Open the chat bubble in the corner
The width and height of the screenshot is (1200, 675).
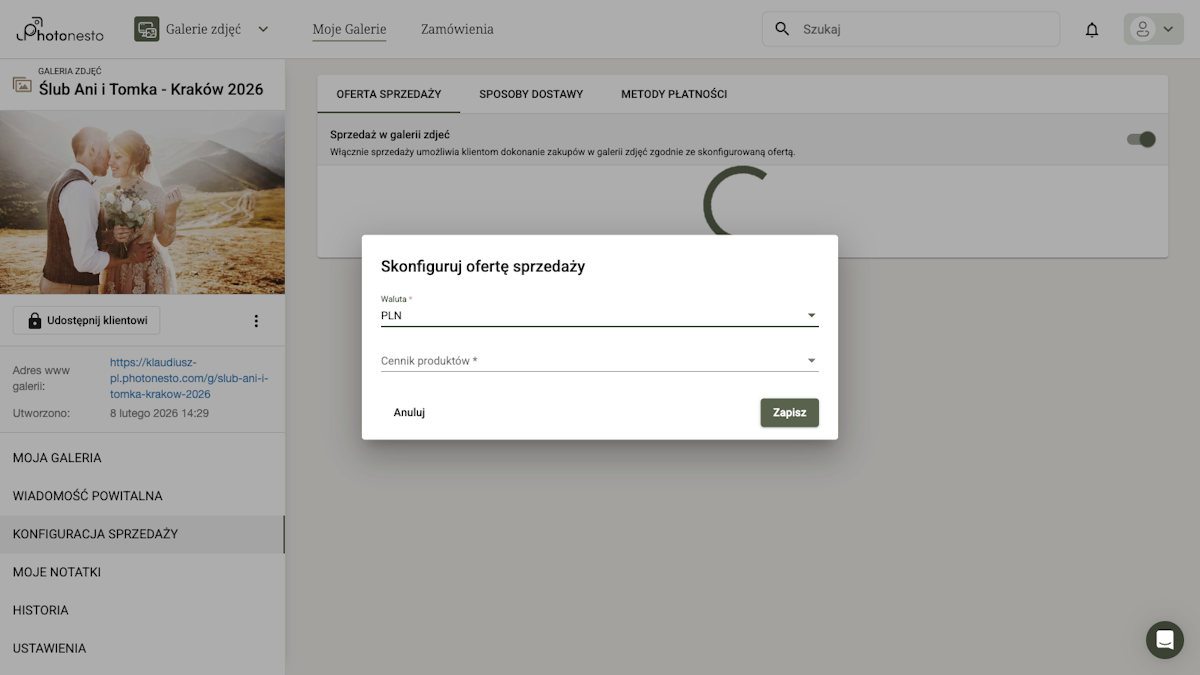(1163, 640)
